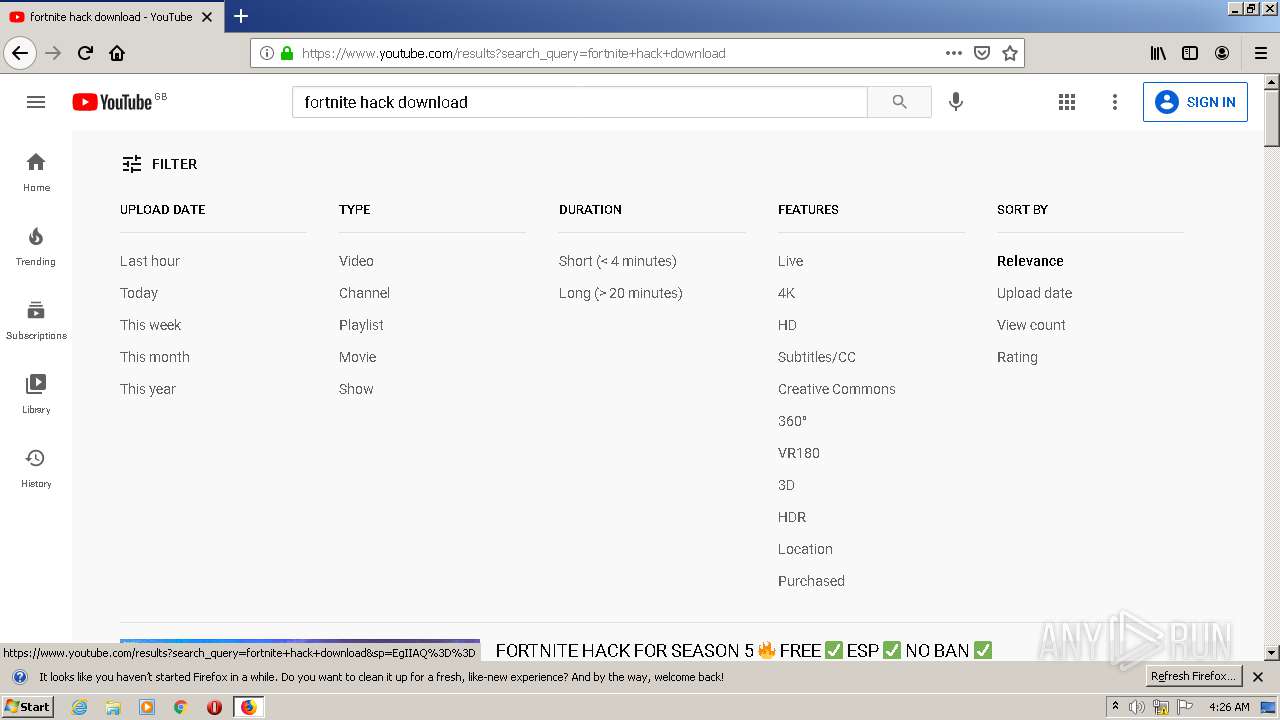Open the Firefox home page icon

pos(117,53)
